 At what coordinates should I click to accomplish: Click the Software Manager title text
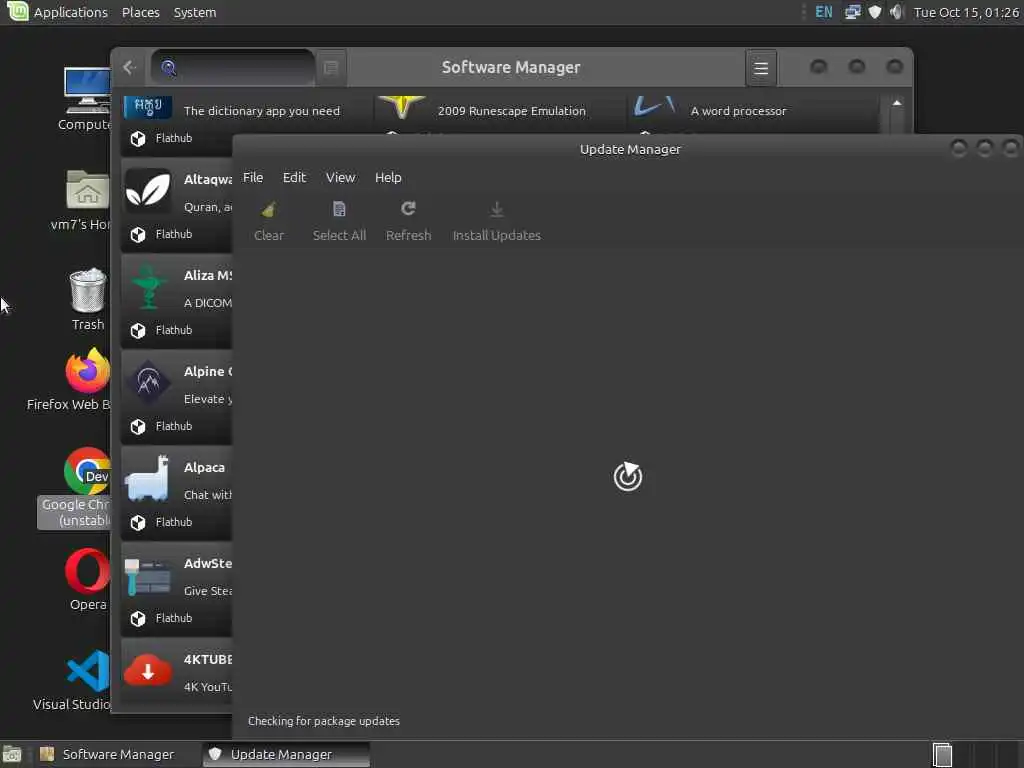click(x=511, y=67)
